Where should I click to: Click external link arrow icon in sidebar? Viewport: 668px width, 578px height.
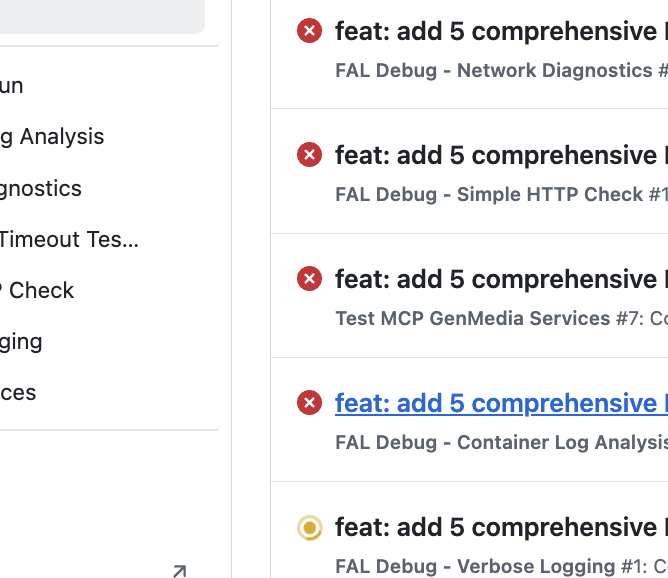(180, 571)
